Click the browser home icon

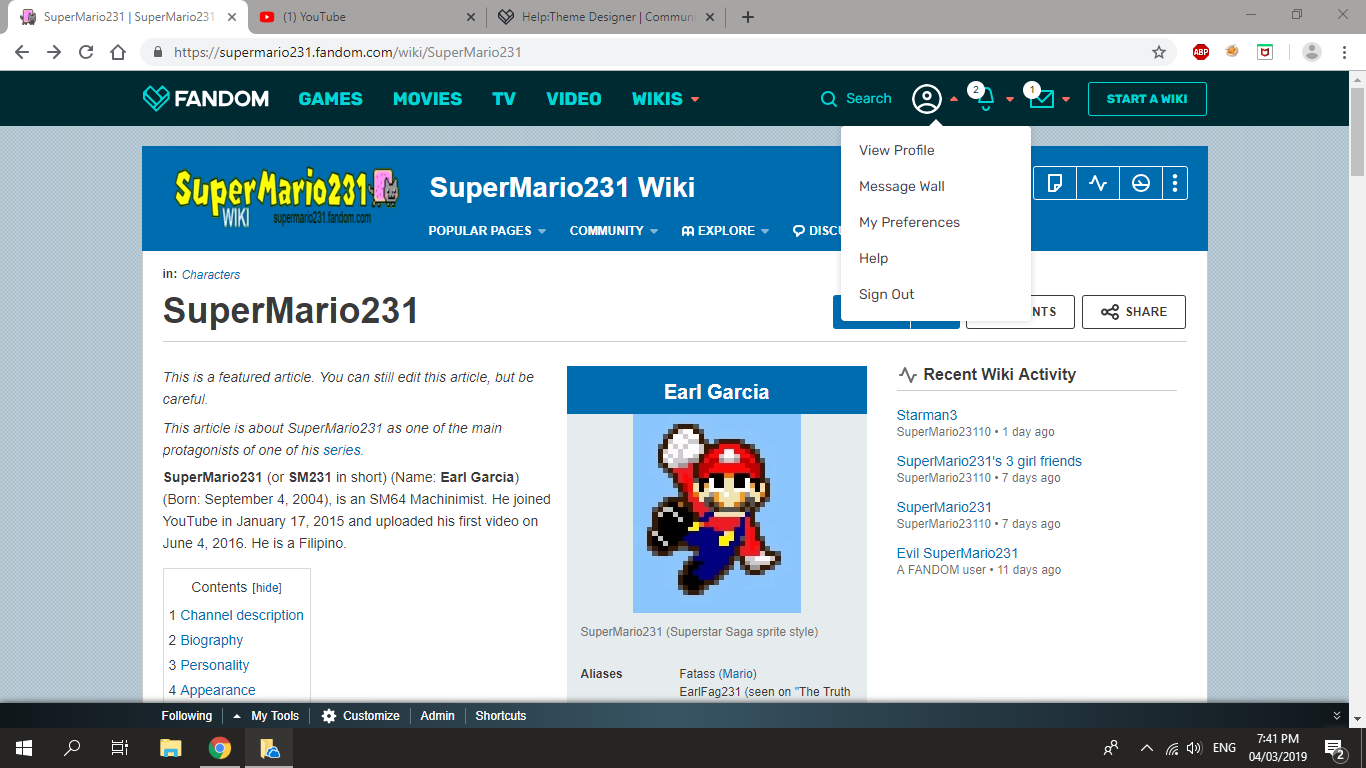(x=118, y=52)
